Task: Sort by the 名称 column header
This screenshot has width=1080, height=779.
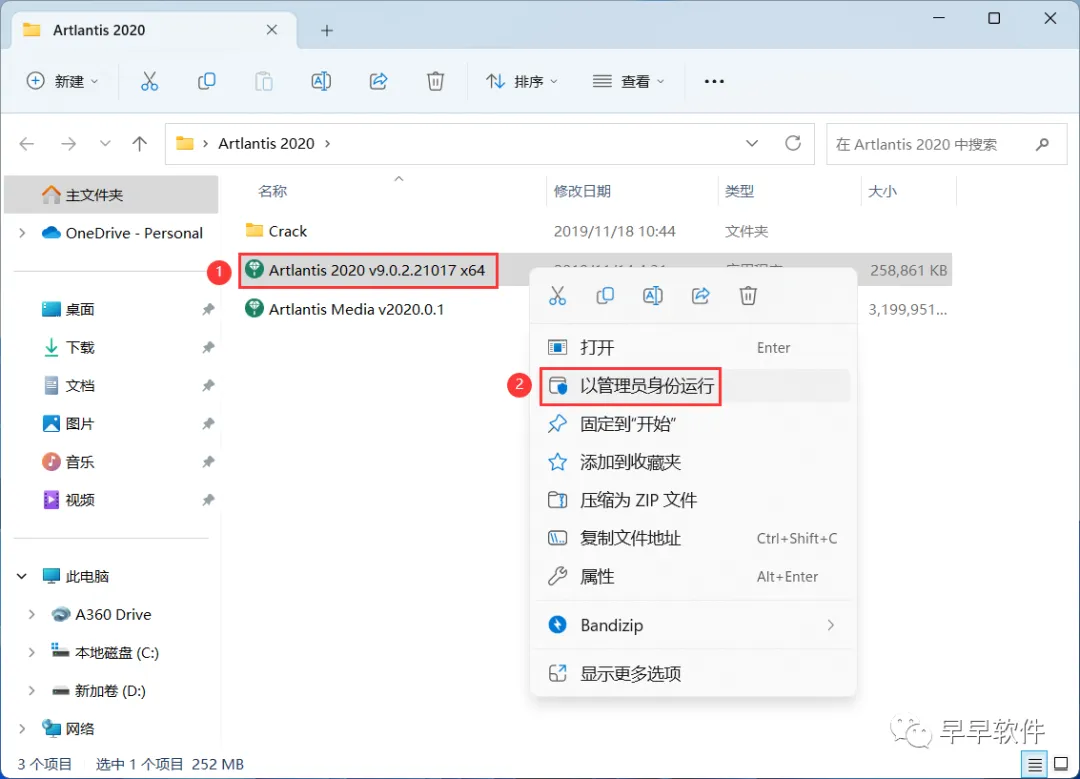Action: click(x=272, y=191)
